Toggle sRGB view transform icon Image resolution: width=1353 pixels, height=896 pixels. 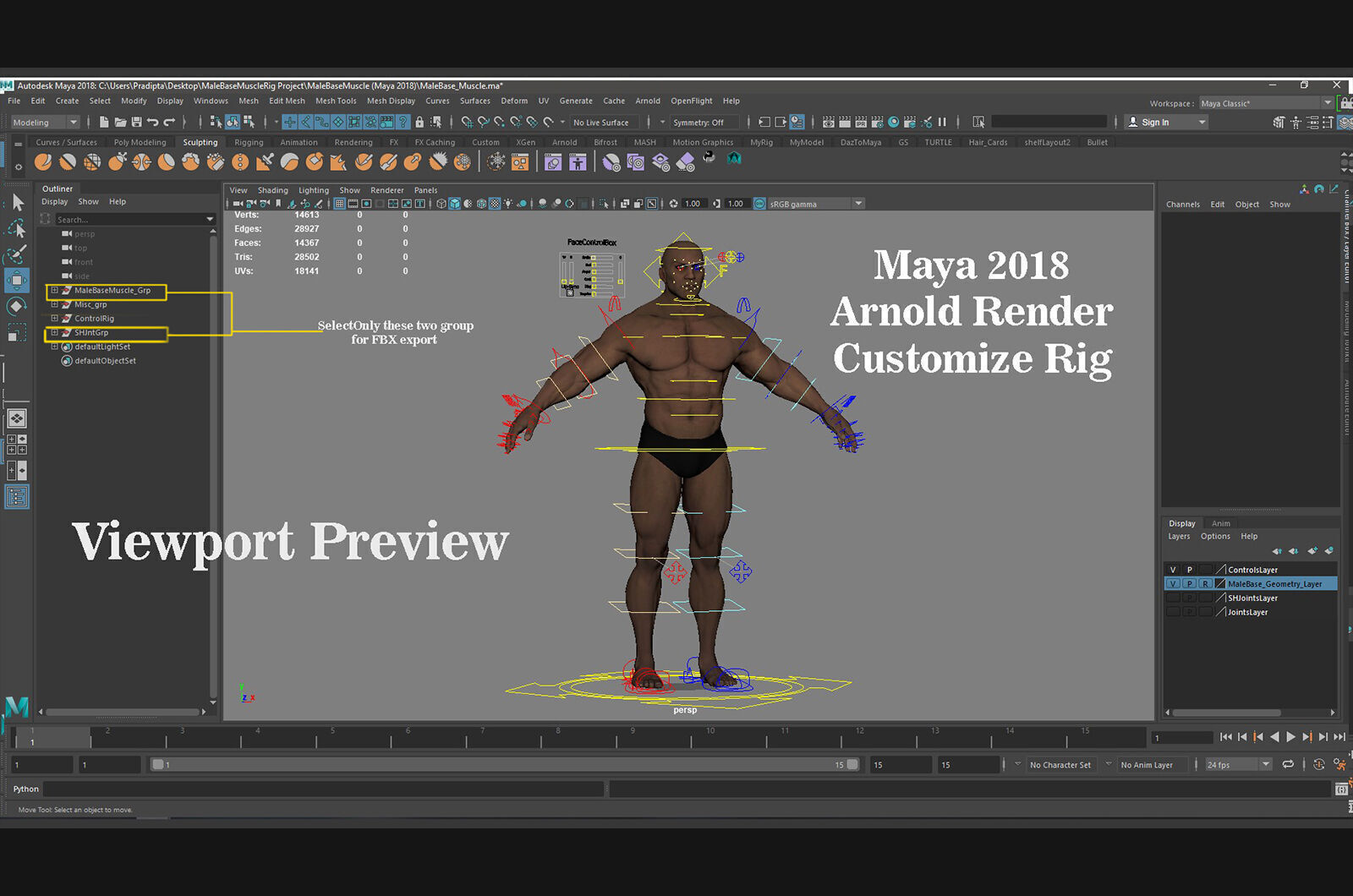[x=759, y=204]
